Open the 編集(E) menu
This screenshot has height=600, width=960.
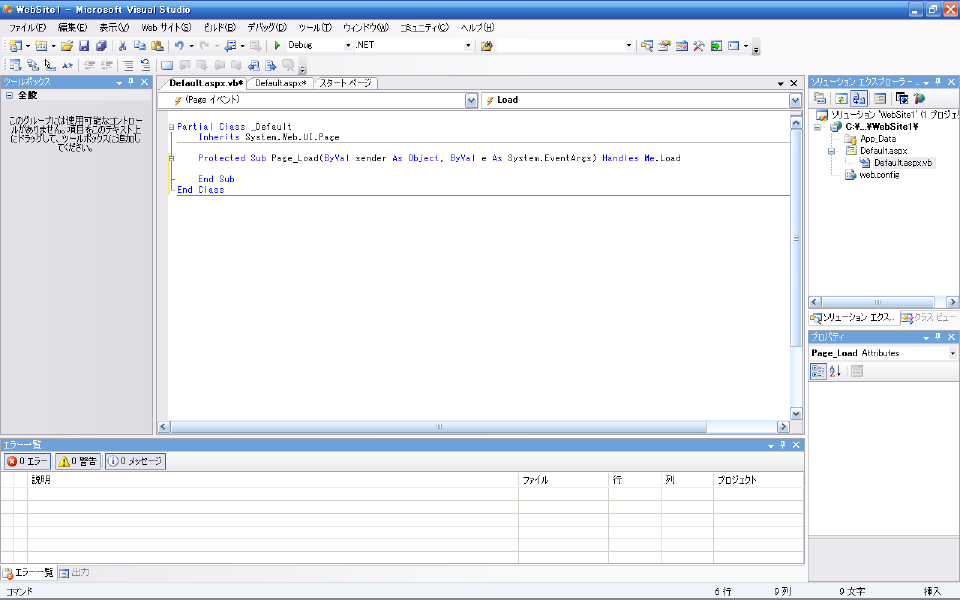72,28
